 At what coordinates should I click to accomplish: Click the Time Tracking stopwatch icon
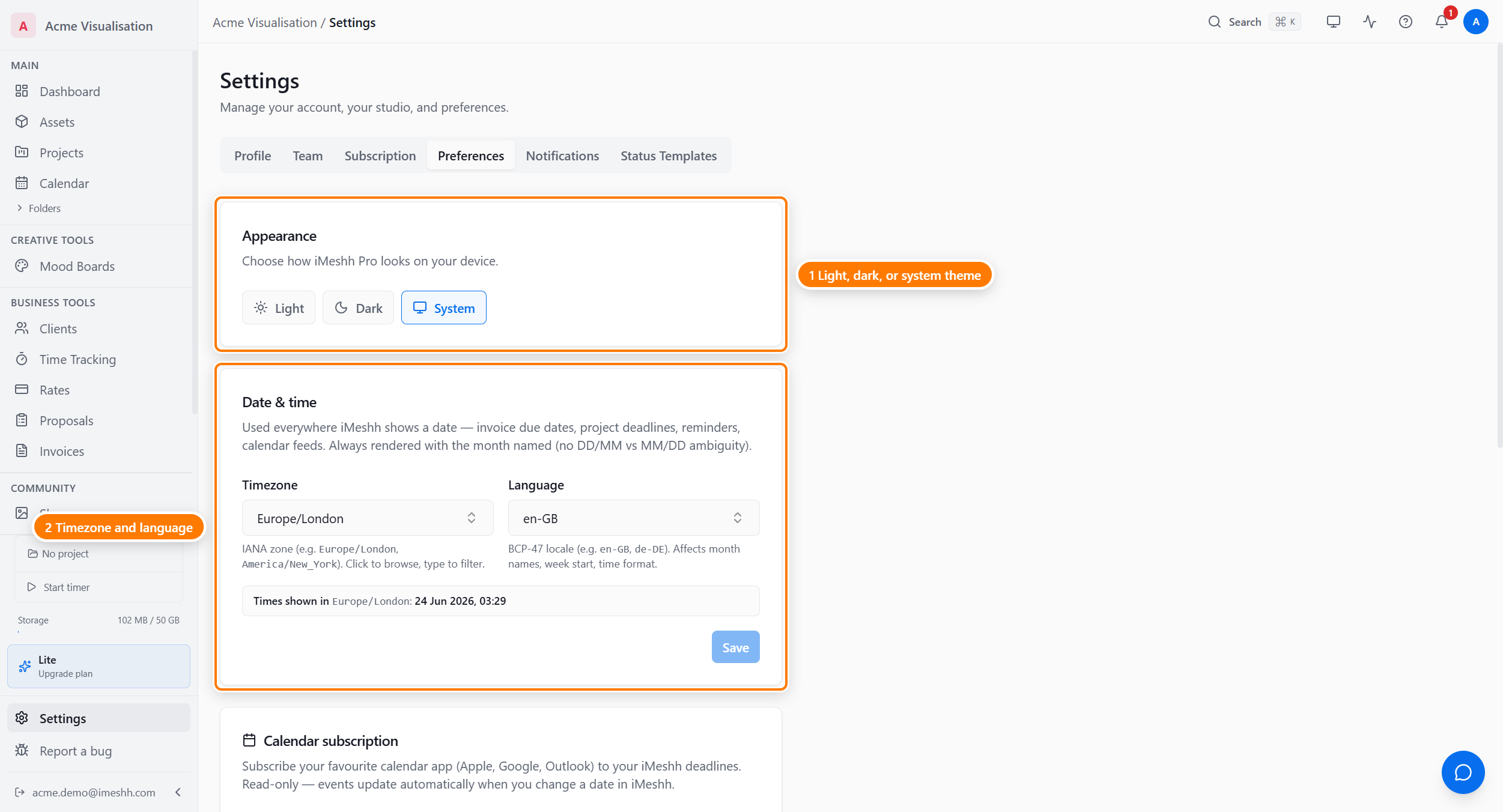tap(22, 359)
